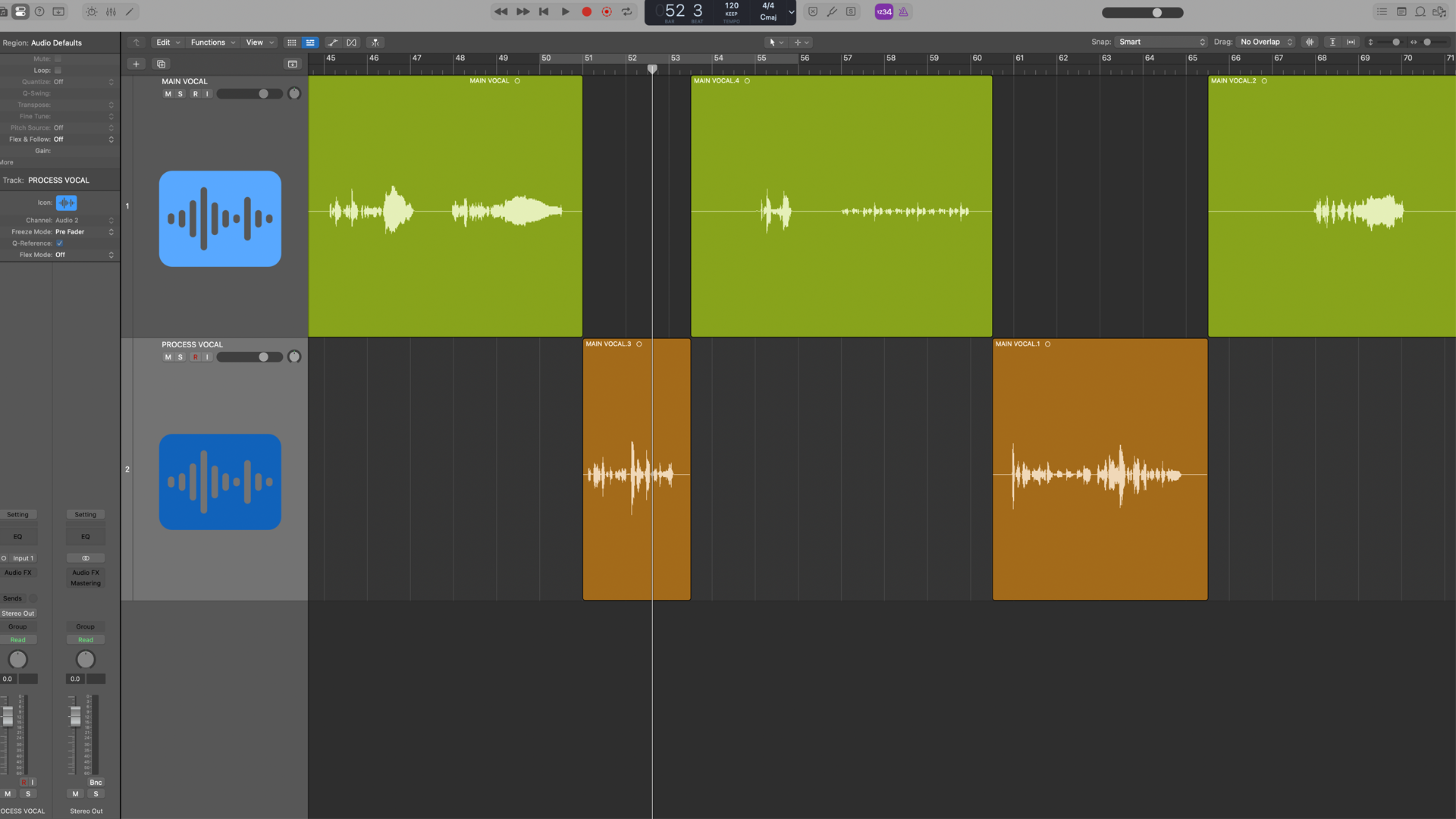
Task: Toggle the Metronome click
Action: (903, 11)
